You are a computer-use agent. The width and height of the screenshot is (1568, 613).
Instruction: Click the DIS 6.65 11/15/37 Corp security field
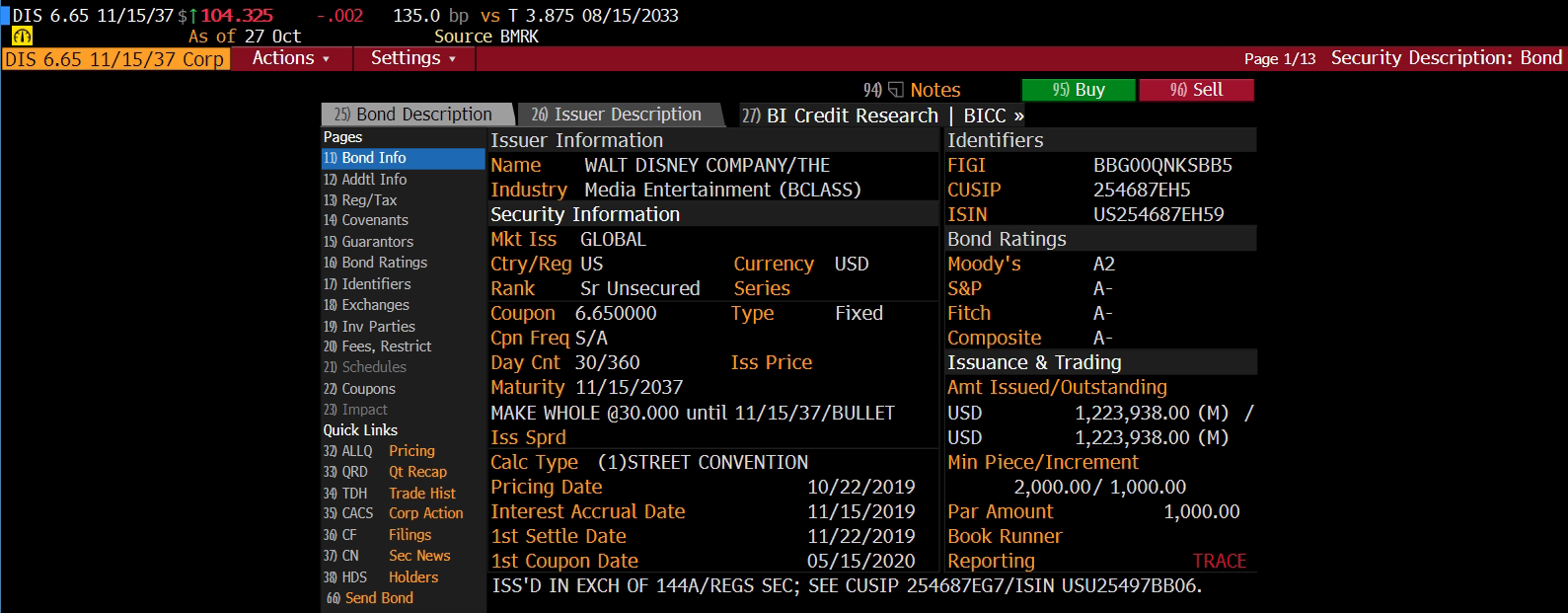115,59
